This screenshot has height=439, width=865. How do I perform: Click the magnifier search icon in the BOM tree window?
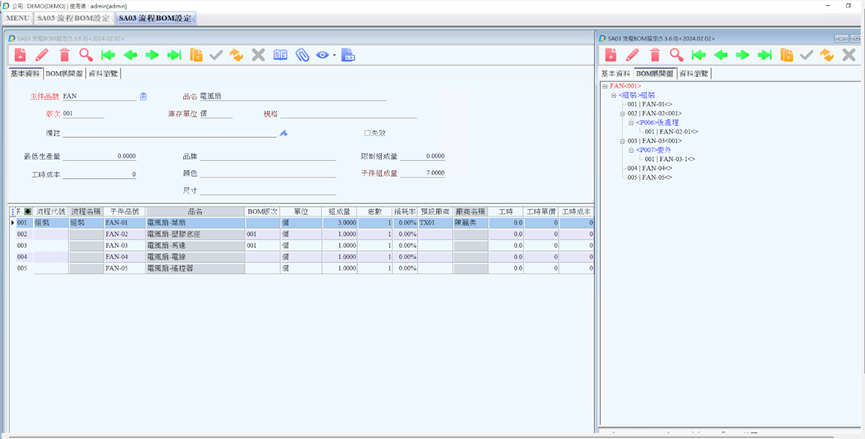coord(676,55)
